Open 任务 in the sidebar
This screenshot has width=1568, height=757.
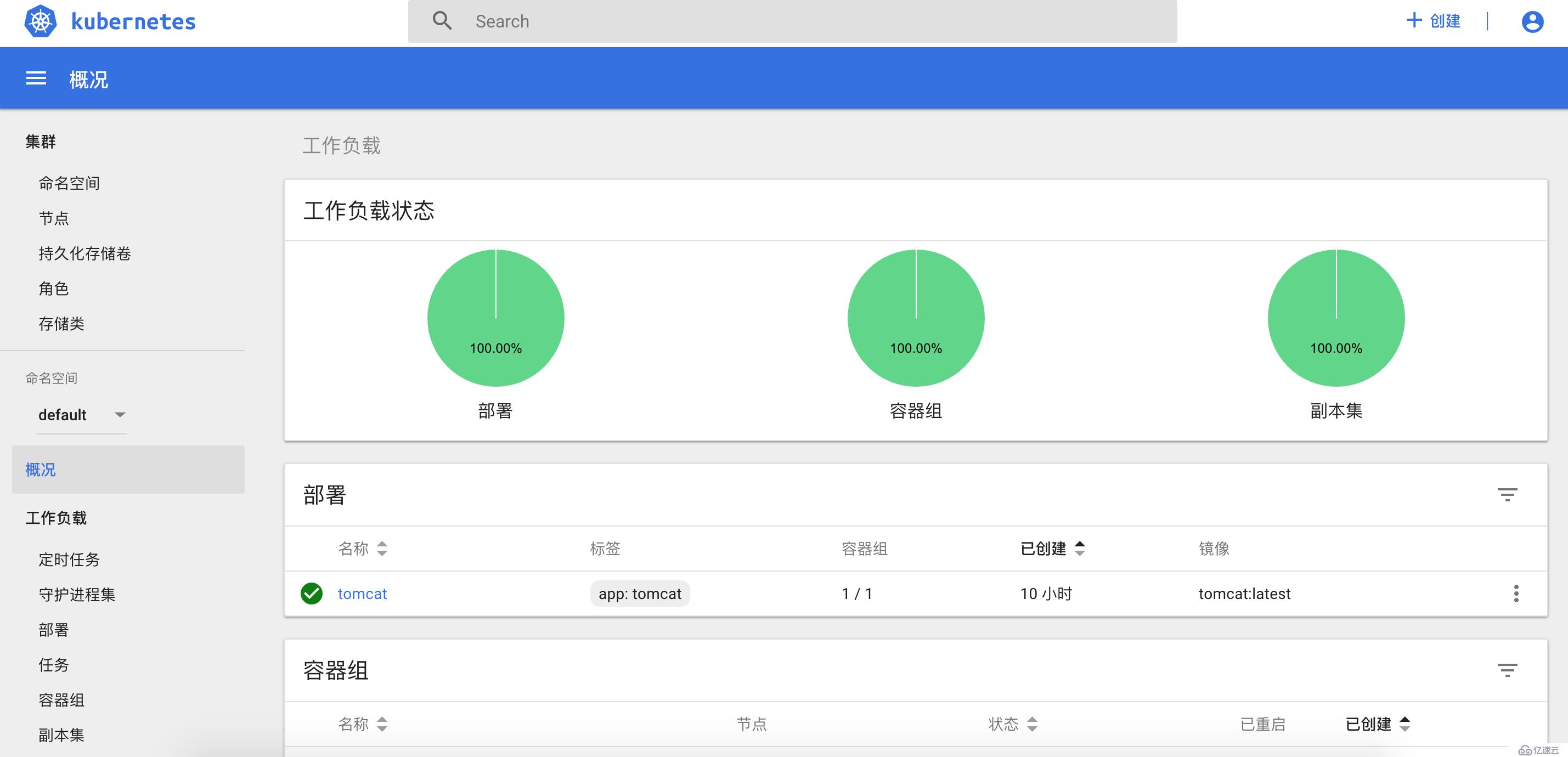54,665
